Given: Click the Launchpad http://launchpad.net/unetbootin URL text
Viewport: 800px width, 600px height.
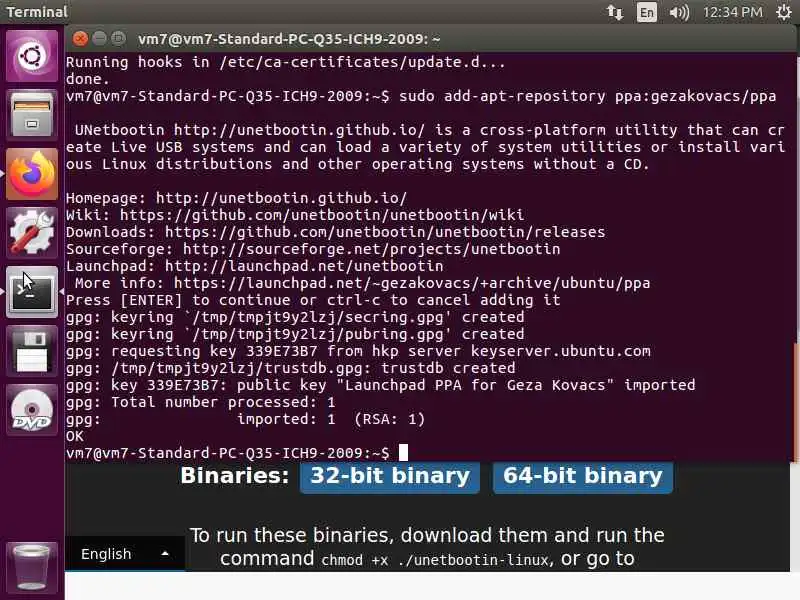Looking at the screenshot, I should pos(304,266).
